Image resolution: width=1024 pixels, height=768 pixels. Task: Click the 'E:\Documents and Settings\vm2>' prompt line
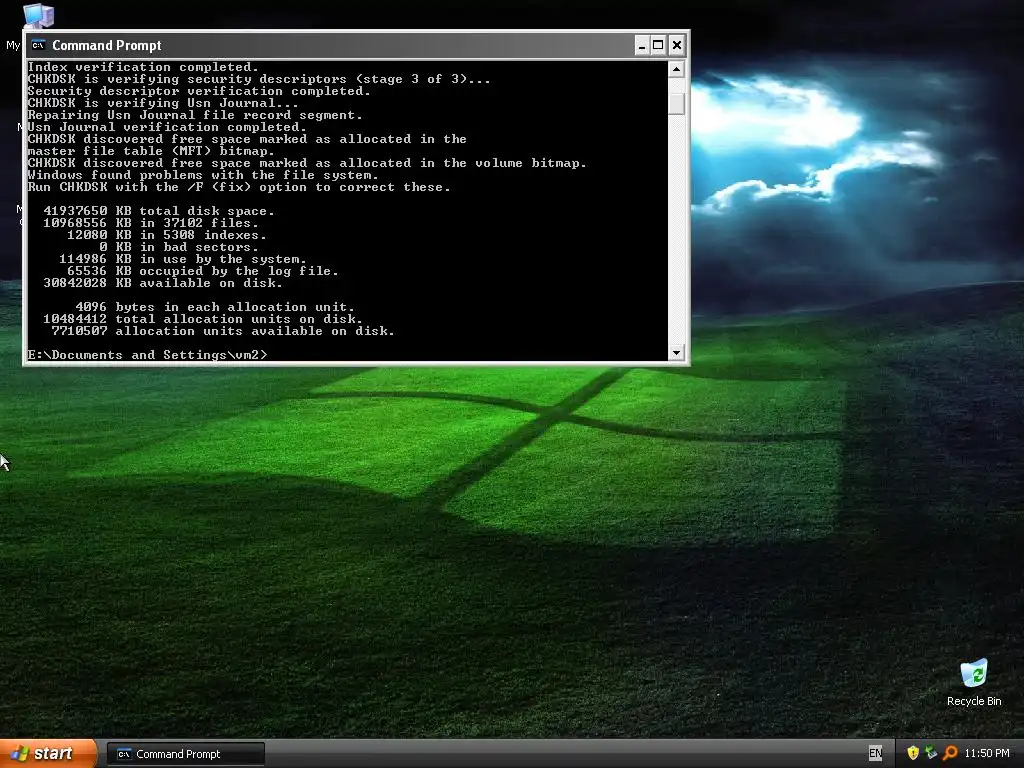[148, 355]
